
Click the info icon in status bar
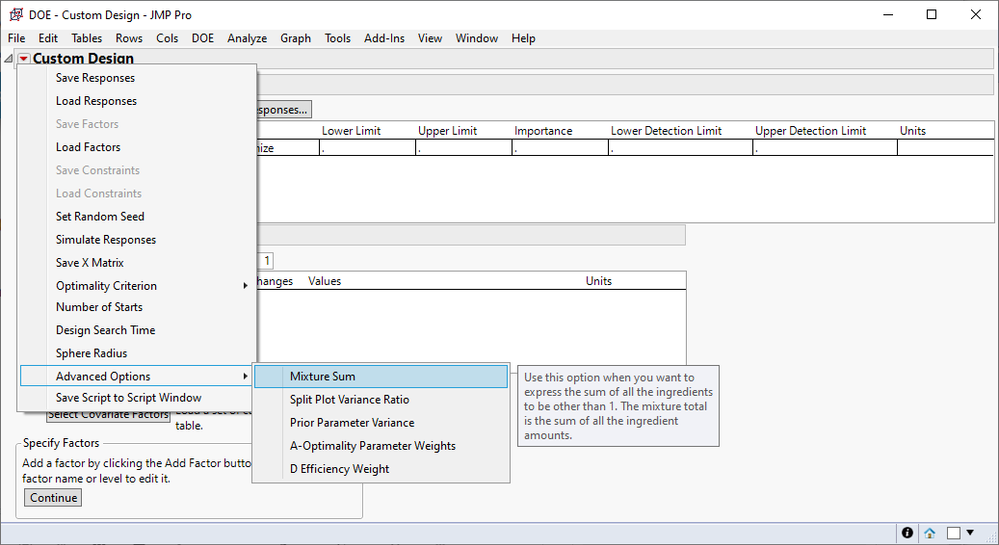click(x=907, y=533)
